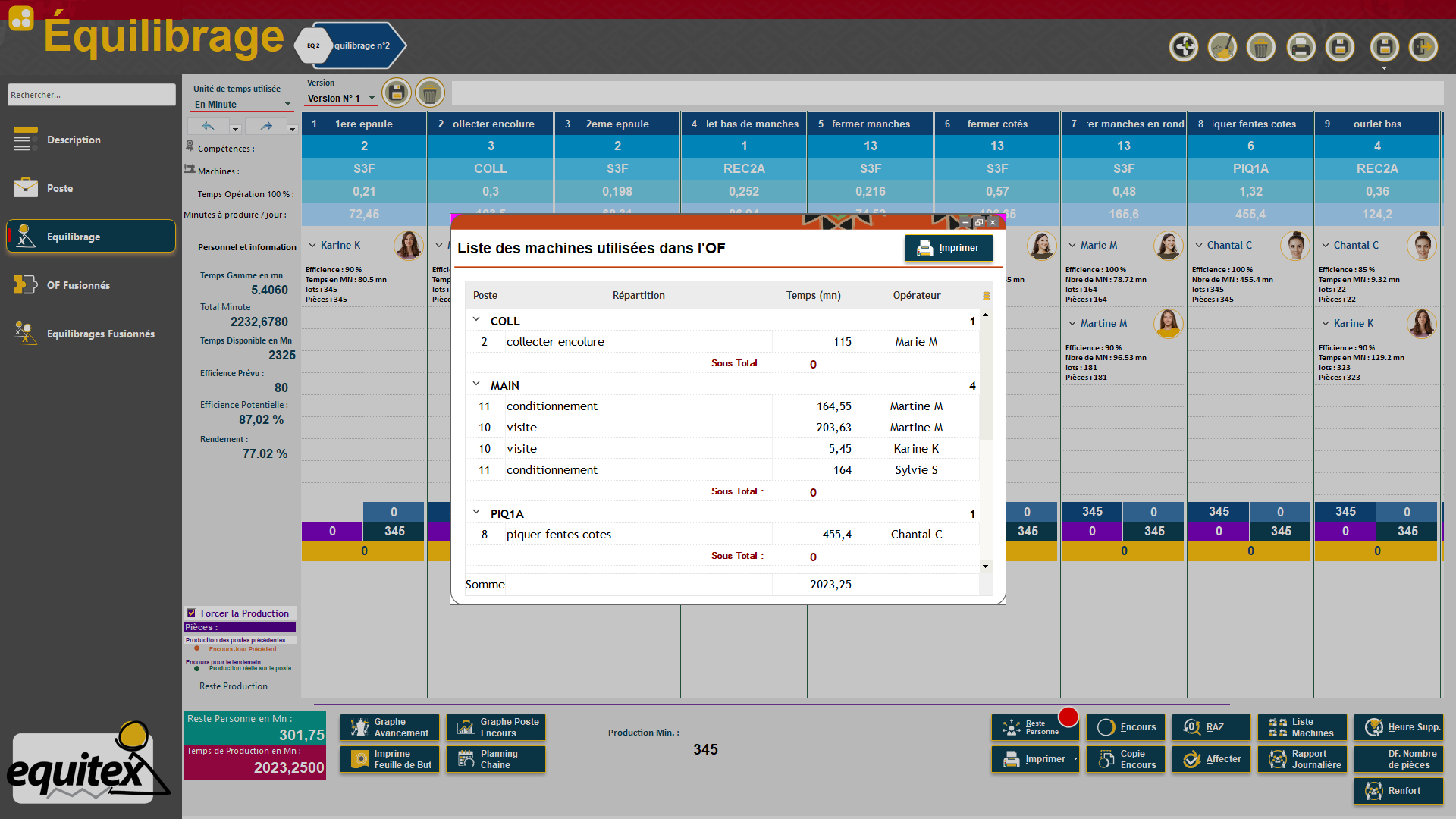Collapse the MAIN group in machine list
Viewport: 1456px width, 819px height.
click(476, 384)
